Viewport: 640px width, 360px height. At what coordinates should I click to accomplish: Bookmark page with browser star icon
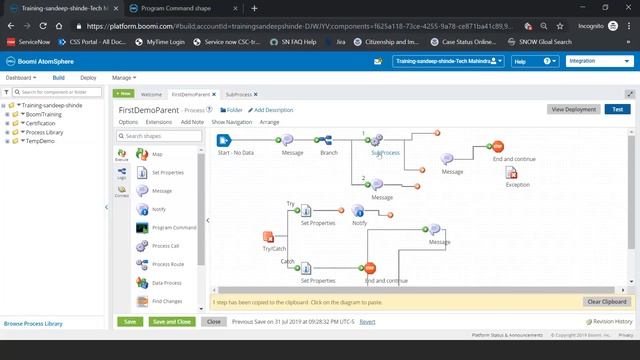click(x=560, y=26)
